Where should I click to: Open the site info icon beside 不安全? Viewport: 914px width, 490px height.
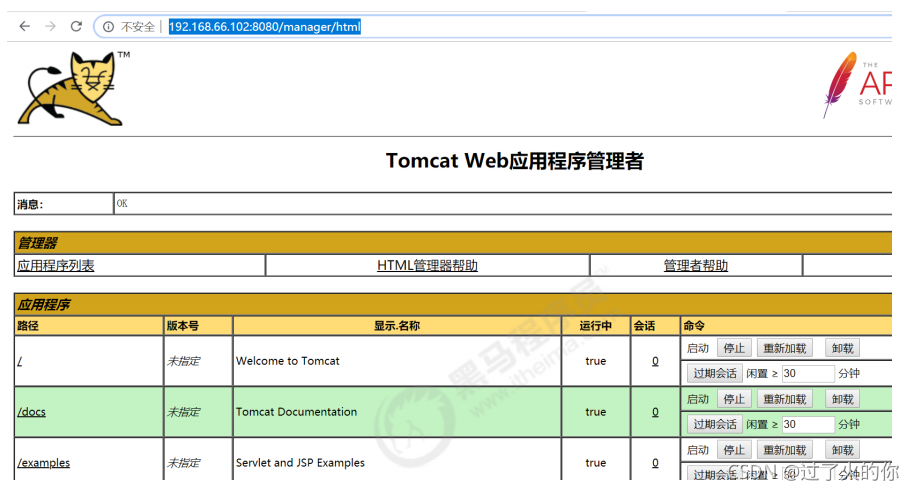point(108,27)
